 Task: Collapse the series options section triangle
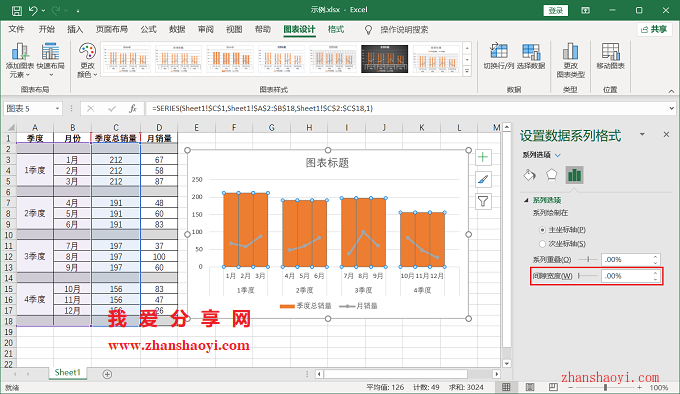point(526,200)
